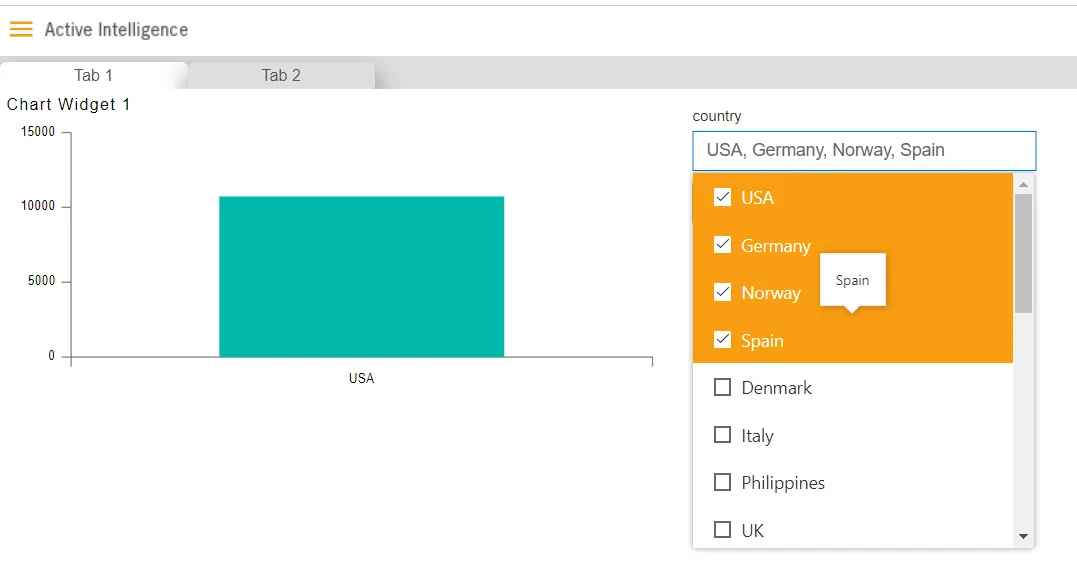Image resolution: width=1077 pixels, height=571 pixels.
Task: Check the Italy checkbox
Action: click(x=723, y=435)
